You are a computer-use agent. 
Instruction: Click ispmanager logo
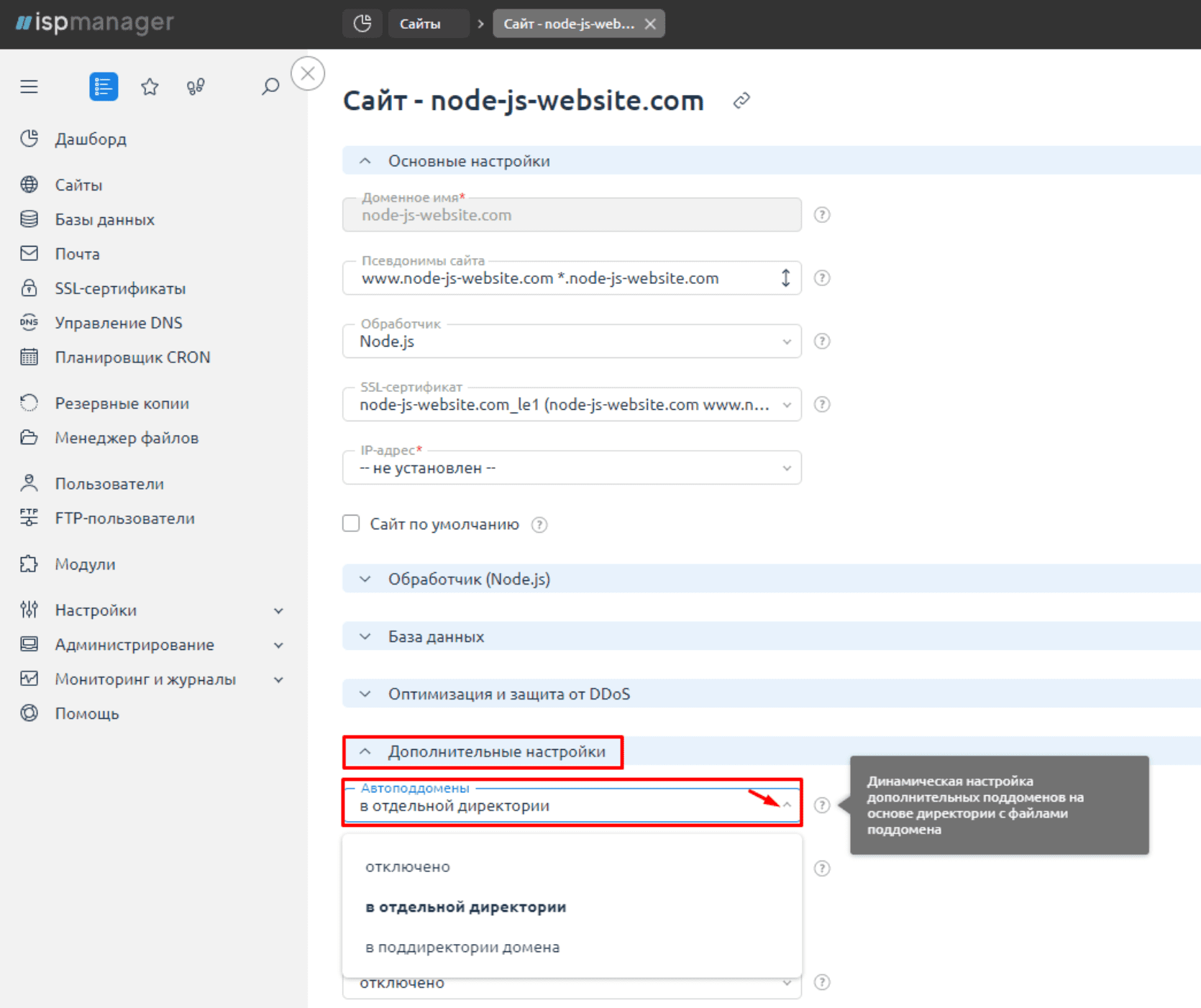(x=95, y=23)
